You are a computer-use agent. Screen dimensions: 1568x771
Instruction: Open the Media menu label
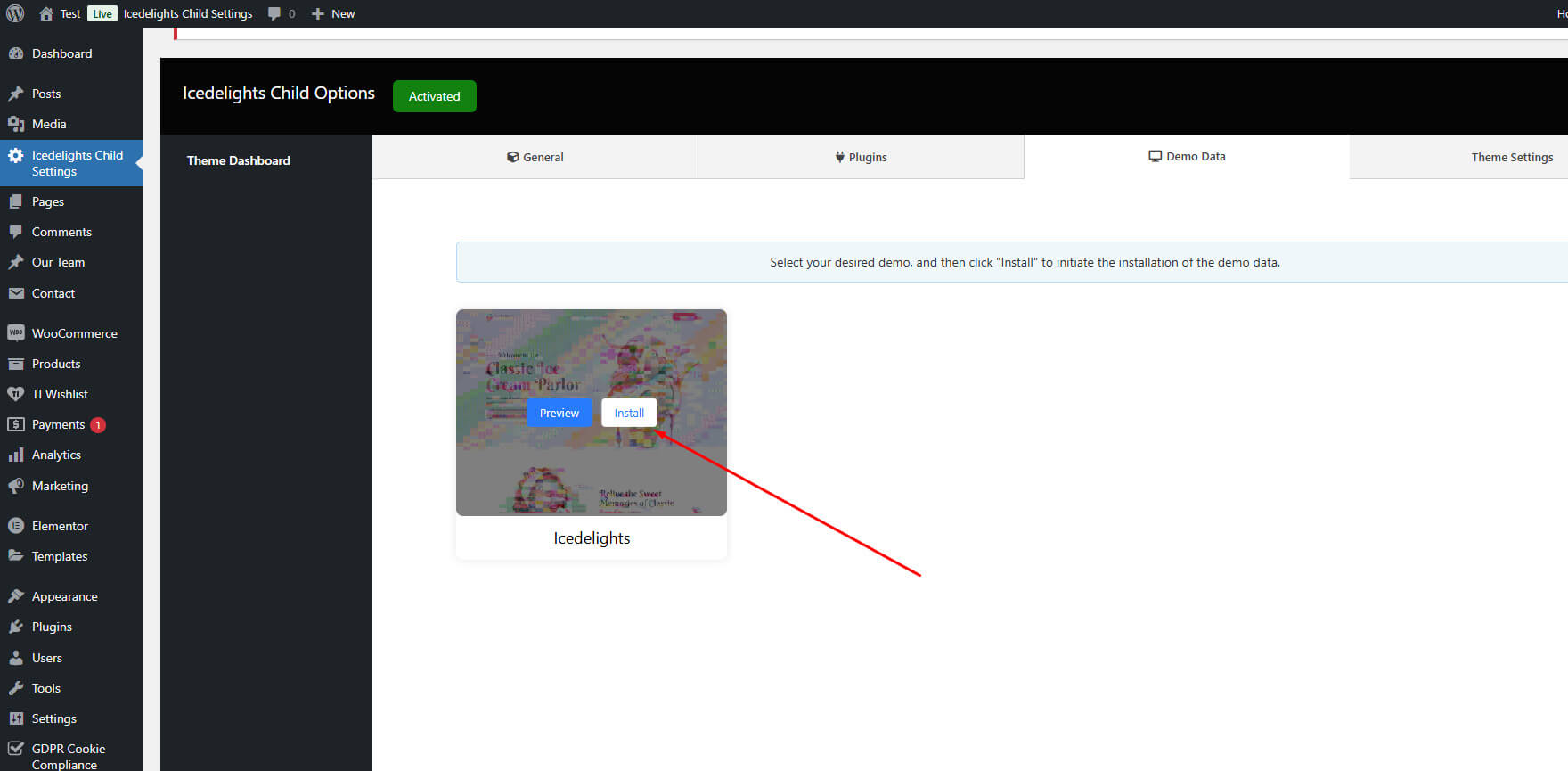[49, 124]
